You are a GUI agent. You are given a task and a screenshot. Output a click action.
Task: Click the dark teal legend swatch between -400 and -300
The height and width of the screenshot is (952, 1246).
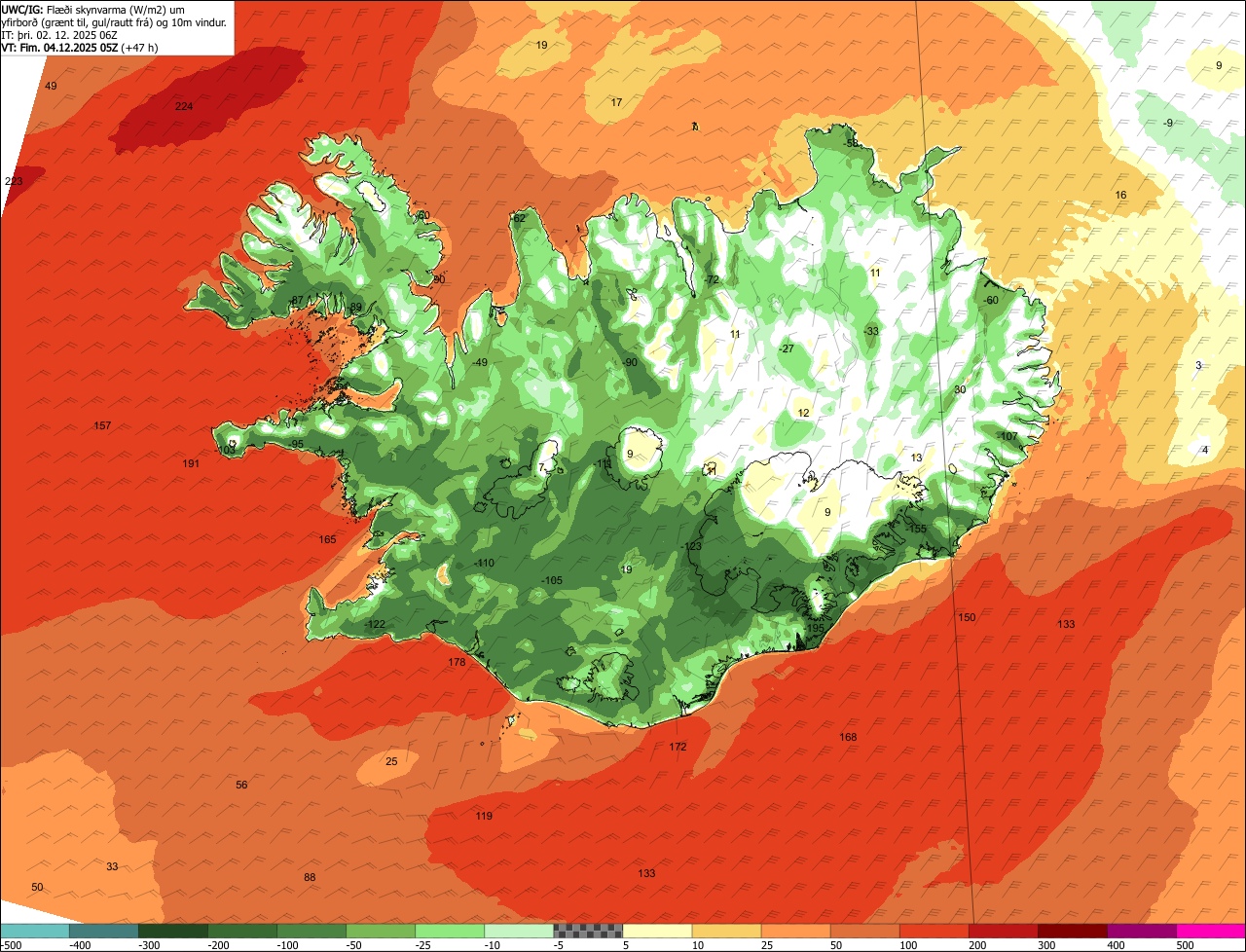tap(103, 930)
